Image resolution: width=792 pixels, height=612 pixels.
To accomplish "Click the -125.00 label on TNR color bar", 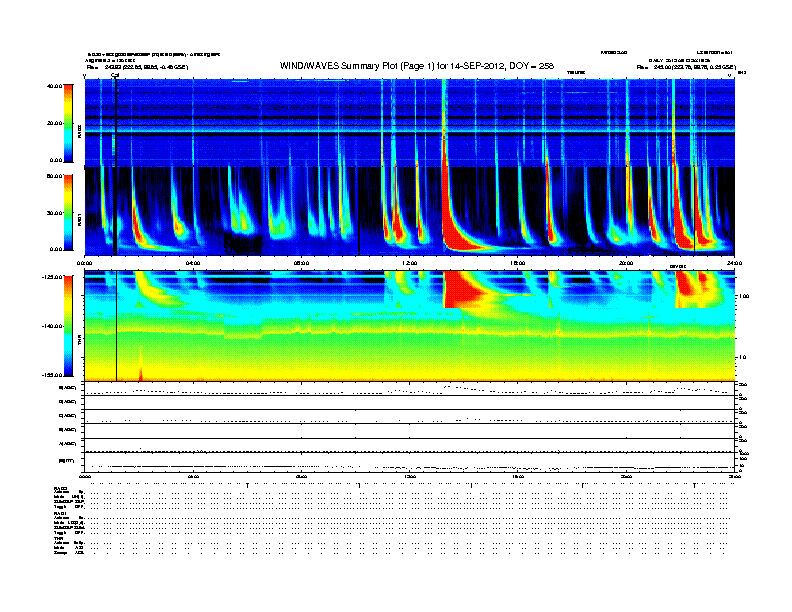I will coord(53,277).
